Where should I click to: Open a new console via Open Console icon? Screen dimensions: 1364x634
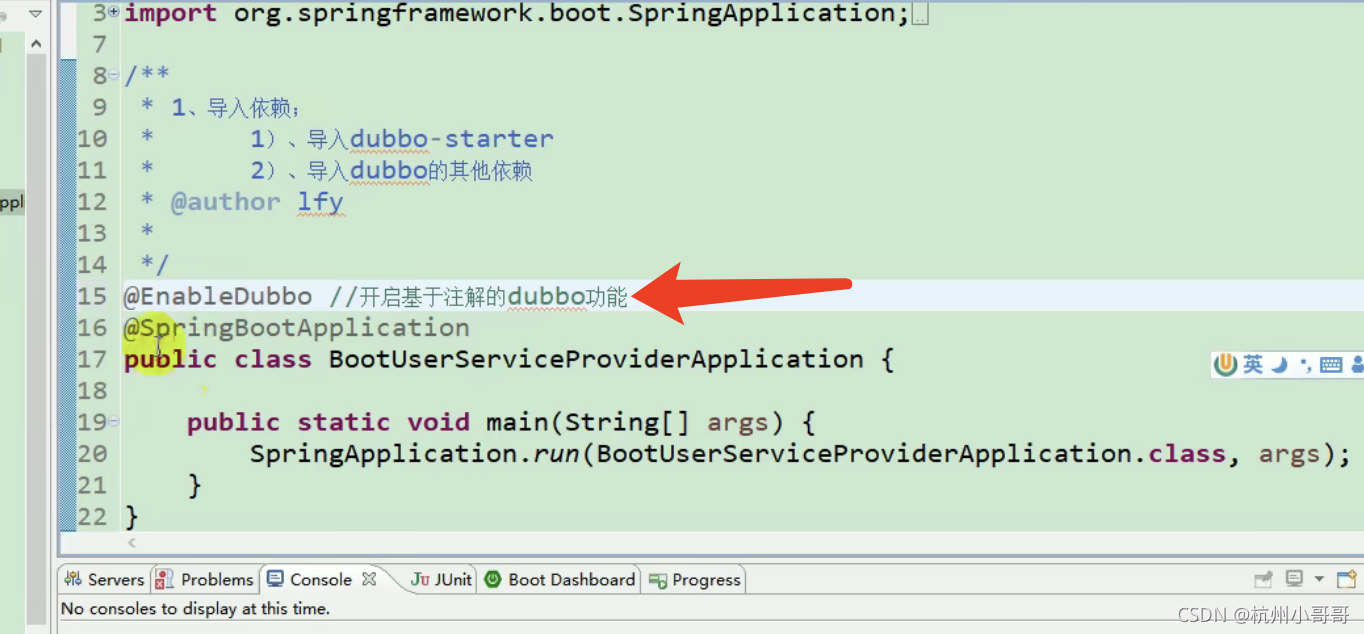pyautogui.click(x=1346, y=578)
